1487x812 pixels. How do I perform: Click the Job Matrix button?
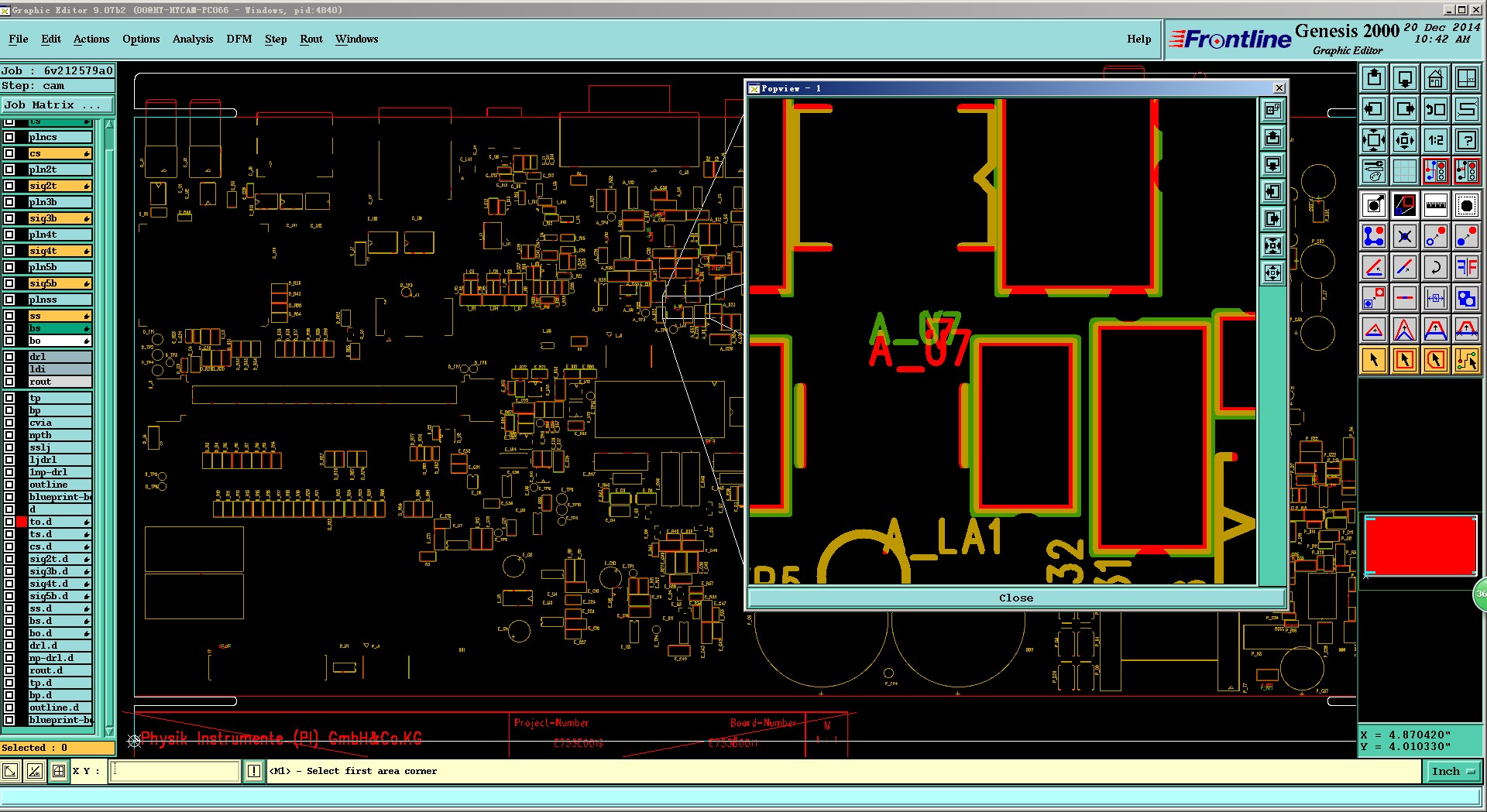pos(57,104)
